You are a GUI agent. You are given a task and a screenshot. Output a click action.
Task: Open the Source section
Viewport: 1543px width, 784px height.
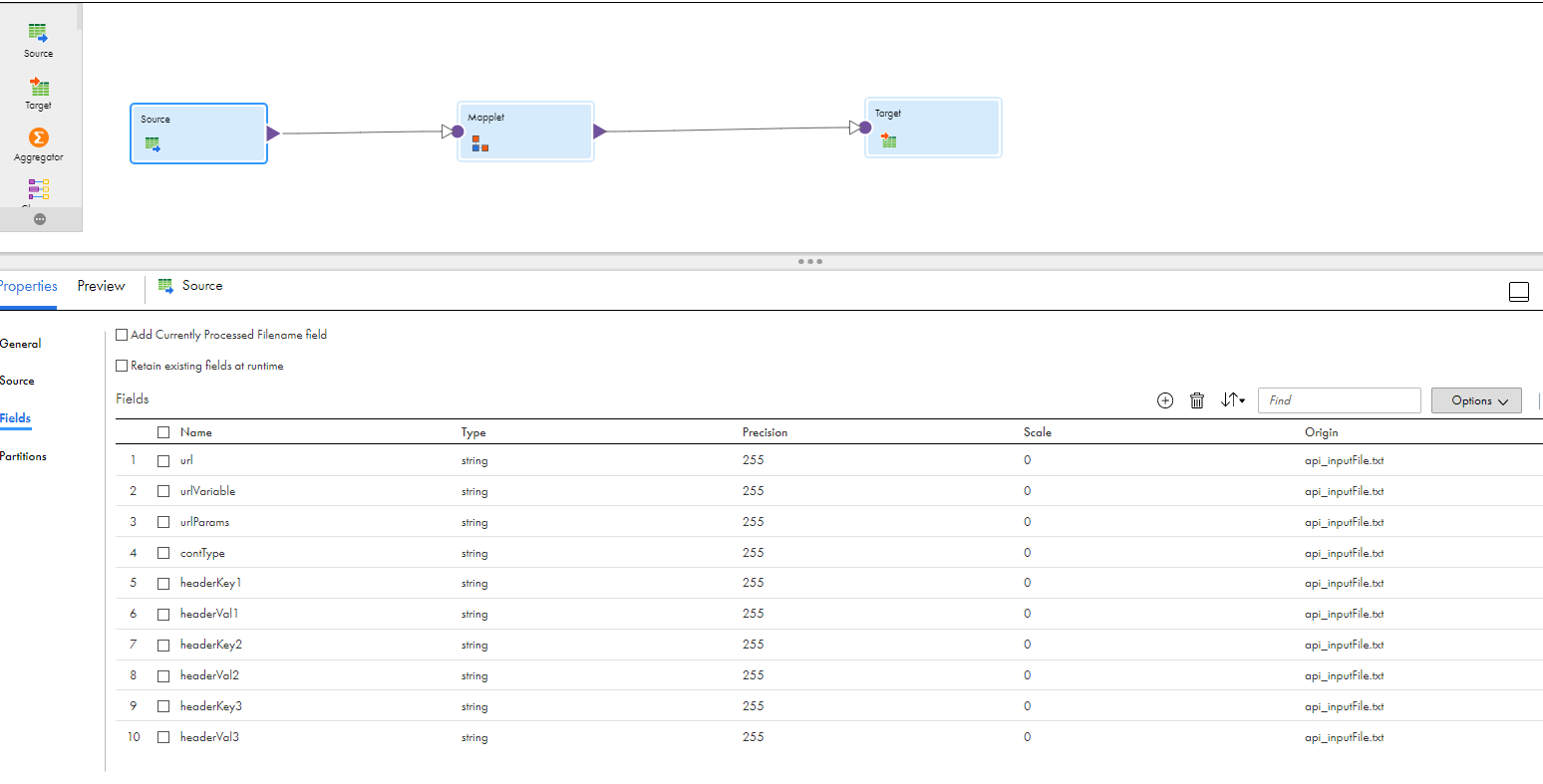(17, 381)
